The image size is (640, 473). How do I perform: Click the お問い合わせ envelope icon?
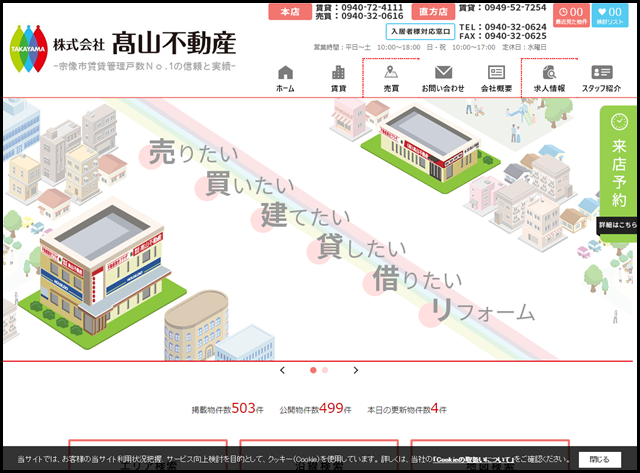443,72
